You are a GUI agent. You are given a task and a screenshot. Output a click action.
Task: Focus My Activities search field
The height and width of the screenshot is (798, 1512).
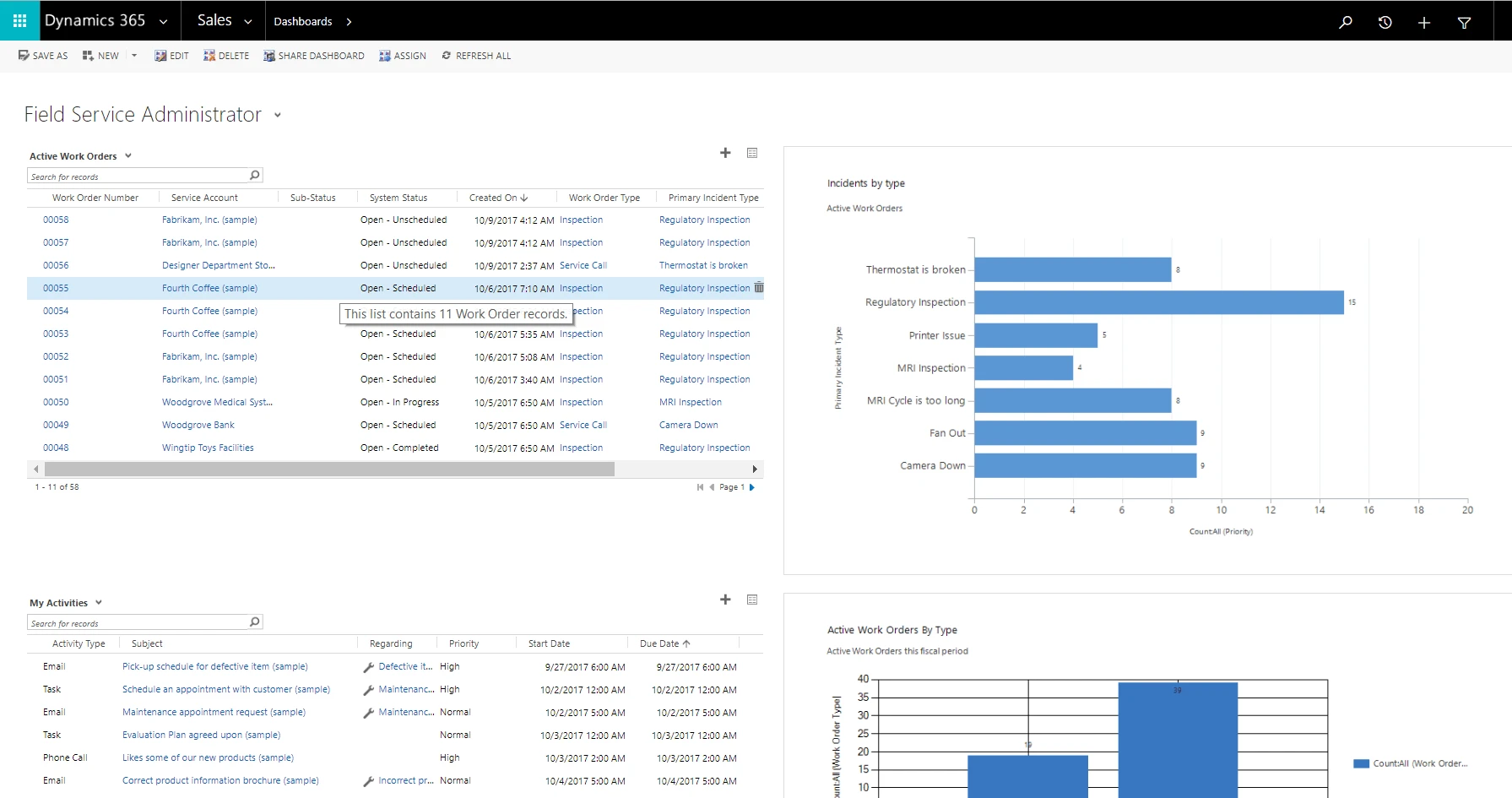pyautogui.click(x=138, y=622)
